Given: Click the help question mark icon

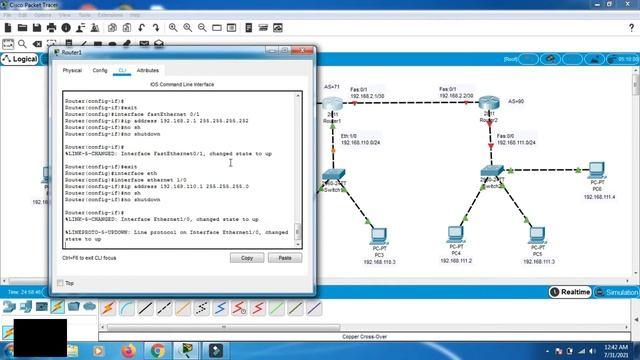Looking at the screenshot, I should (631, 28).
